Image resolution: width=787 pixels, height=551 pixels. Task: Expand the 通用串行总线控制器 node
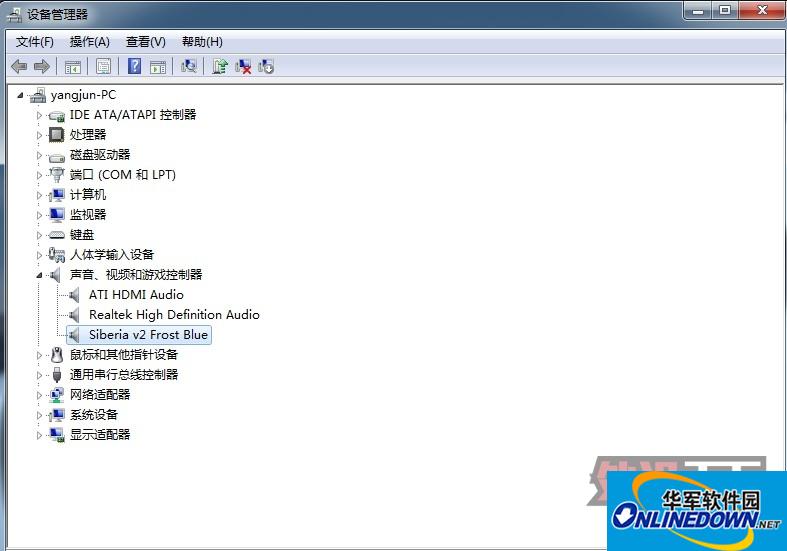[39, 375]
